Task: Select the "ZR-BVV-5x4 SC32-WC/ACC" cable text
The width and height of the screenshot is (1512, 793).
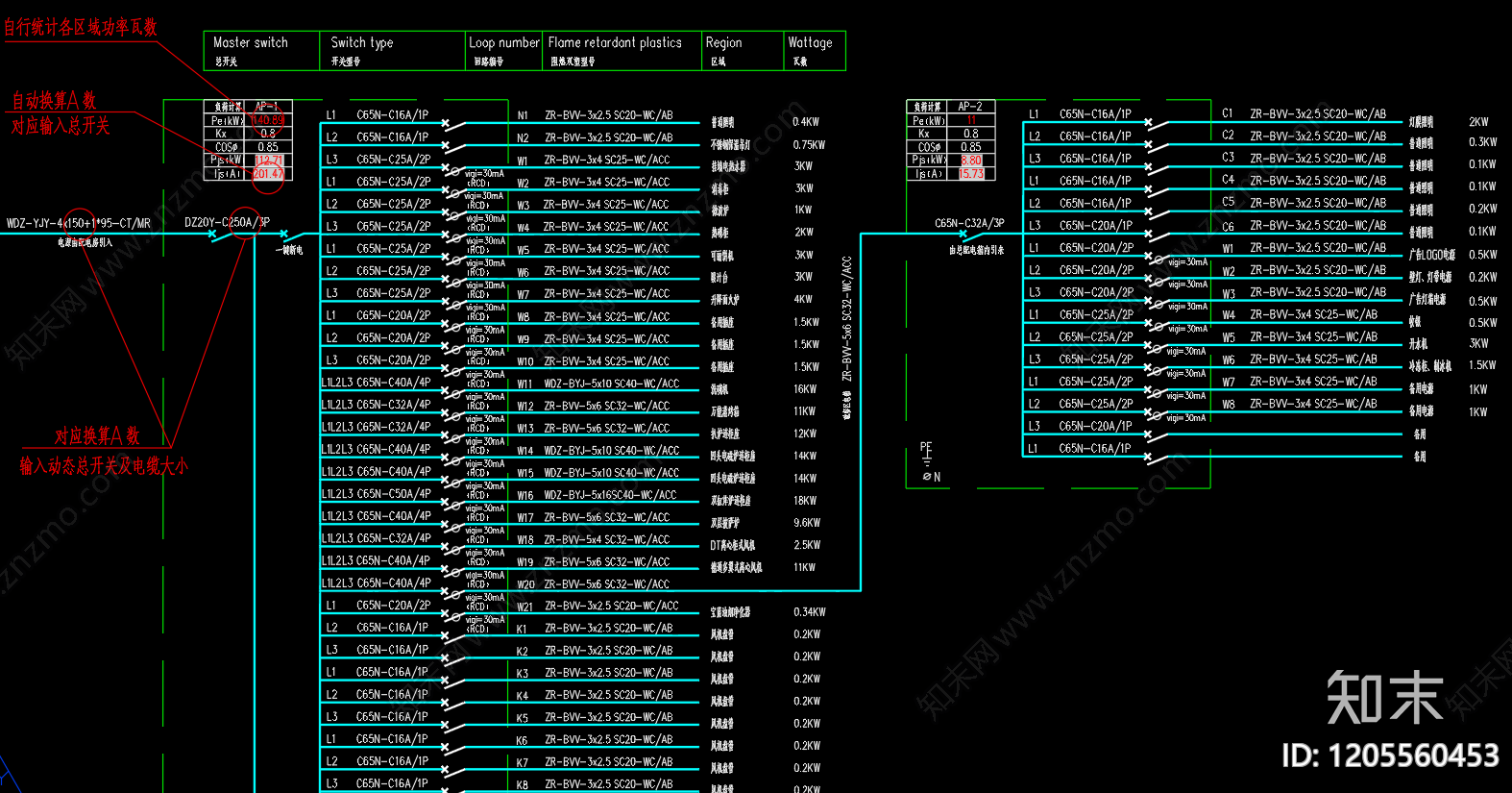Action: pyautogui.click(x=607, y=540)
